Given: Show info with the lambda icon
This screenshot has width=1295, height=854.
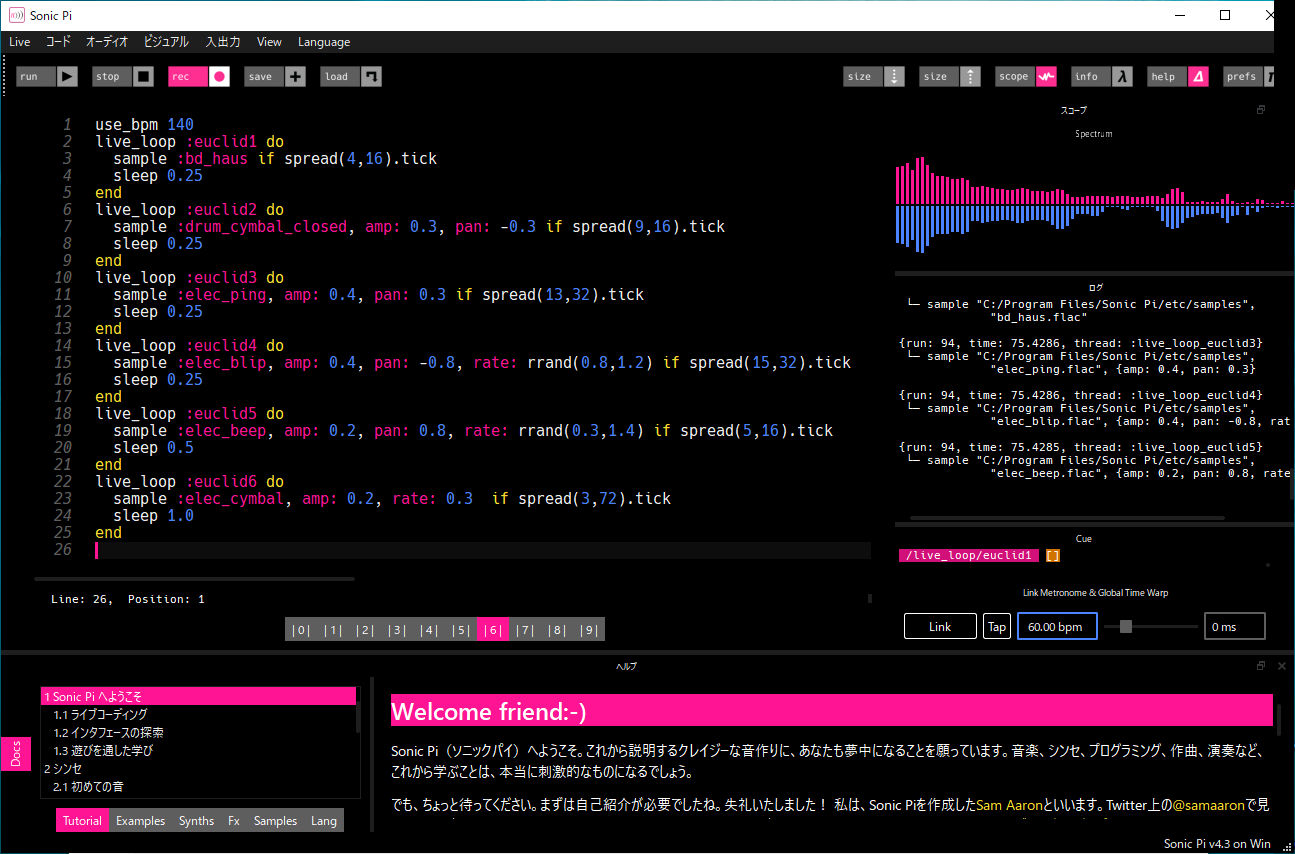Looking at the screenshot, I should pyautogui.click(x=1123, y=77).
